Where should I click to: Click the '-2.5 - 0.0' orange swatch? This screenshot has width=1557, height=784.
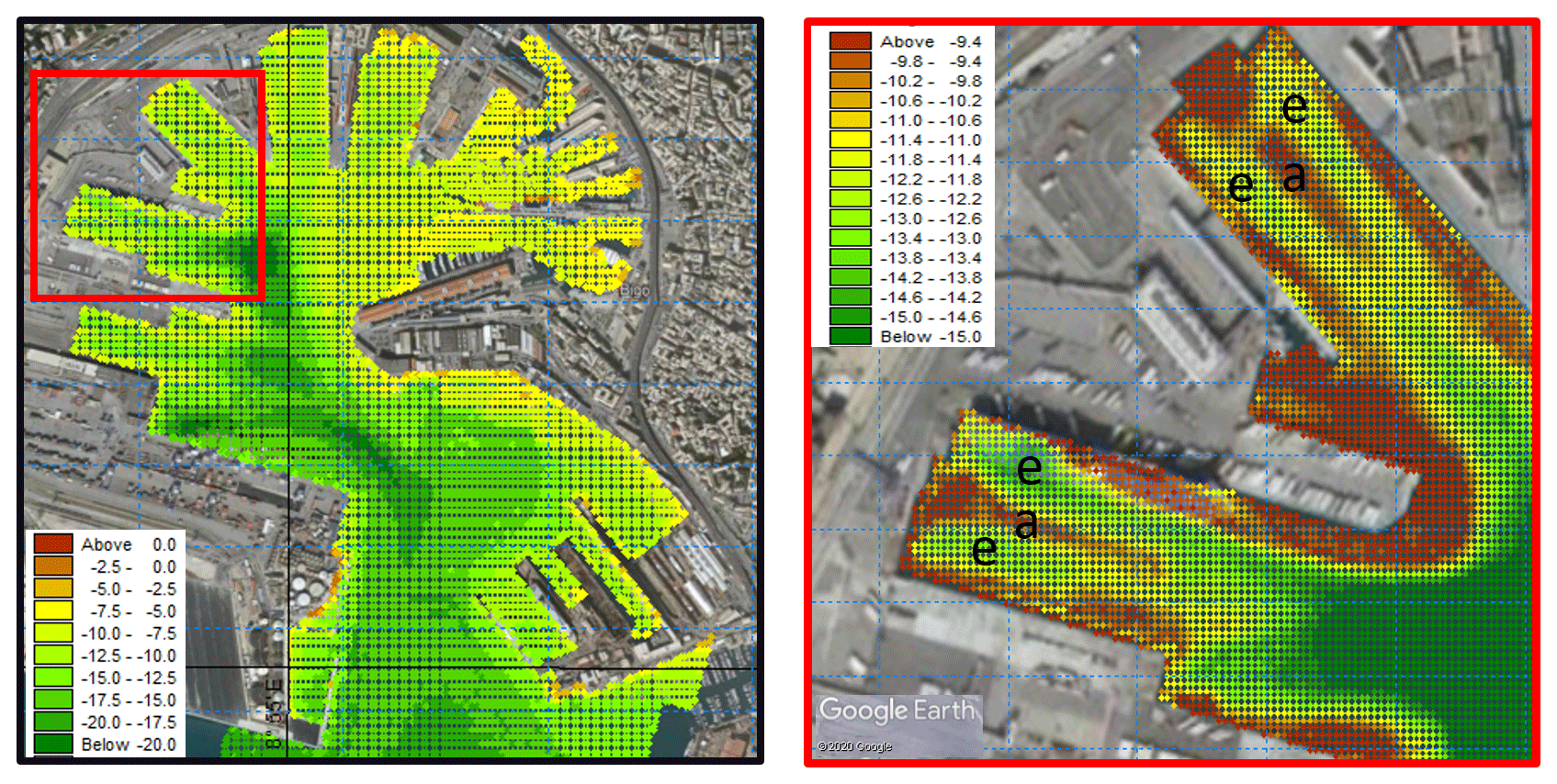(53, 566)
